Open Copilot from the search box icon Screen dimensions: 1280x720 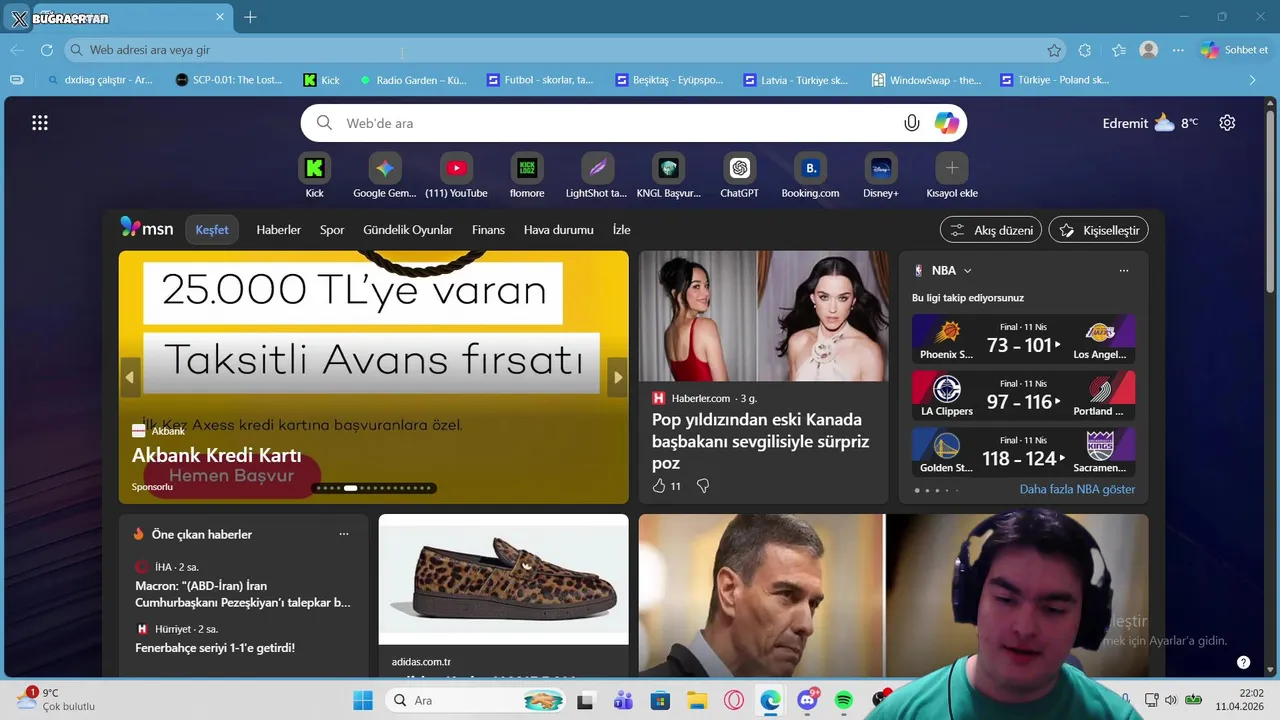click(x=946, y=123)
